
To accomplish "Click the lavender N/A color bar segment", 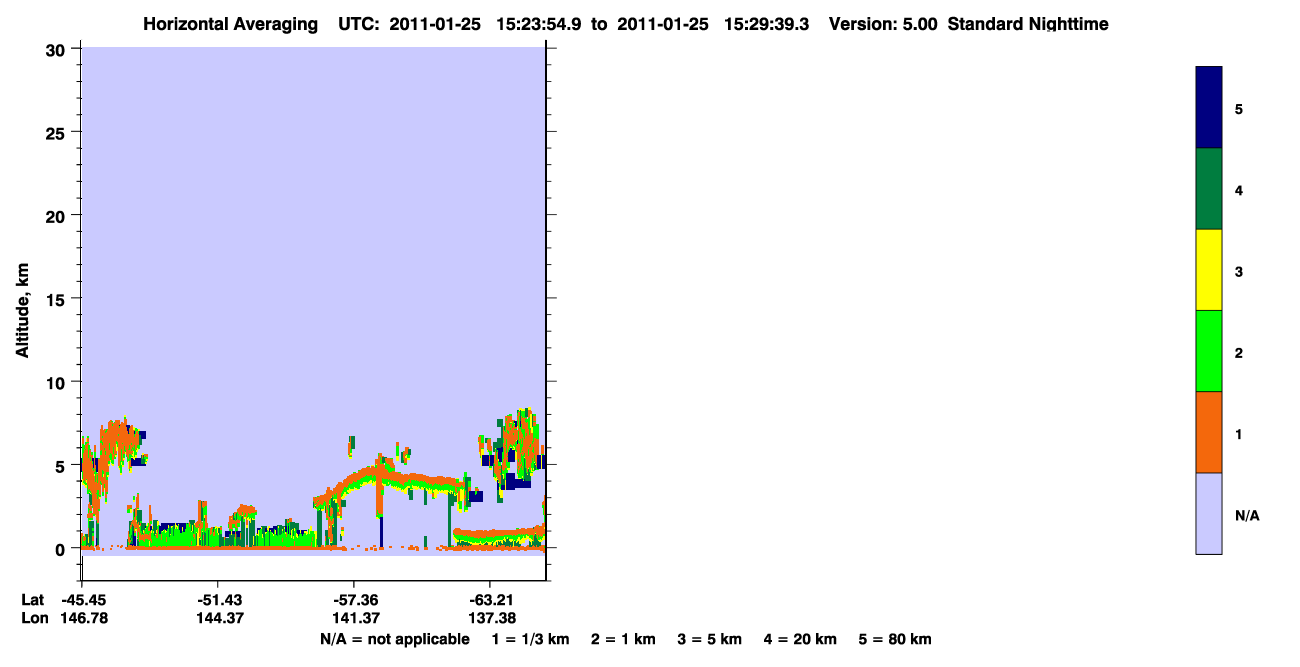I will [x=1209, y=513].
